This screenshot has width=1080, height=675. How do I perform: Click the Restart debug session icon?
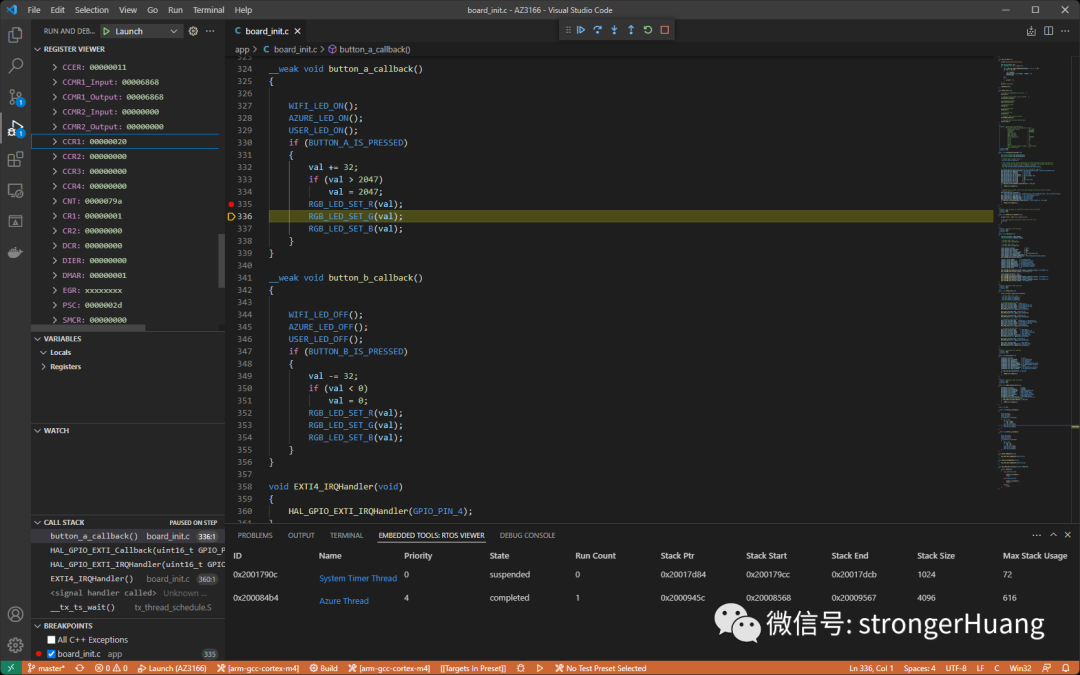647,30
